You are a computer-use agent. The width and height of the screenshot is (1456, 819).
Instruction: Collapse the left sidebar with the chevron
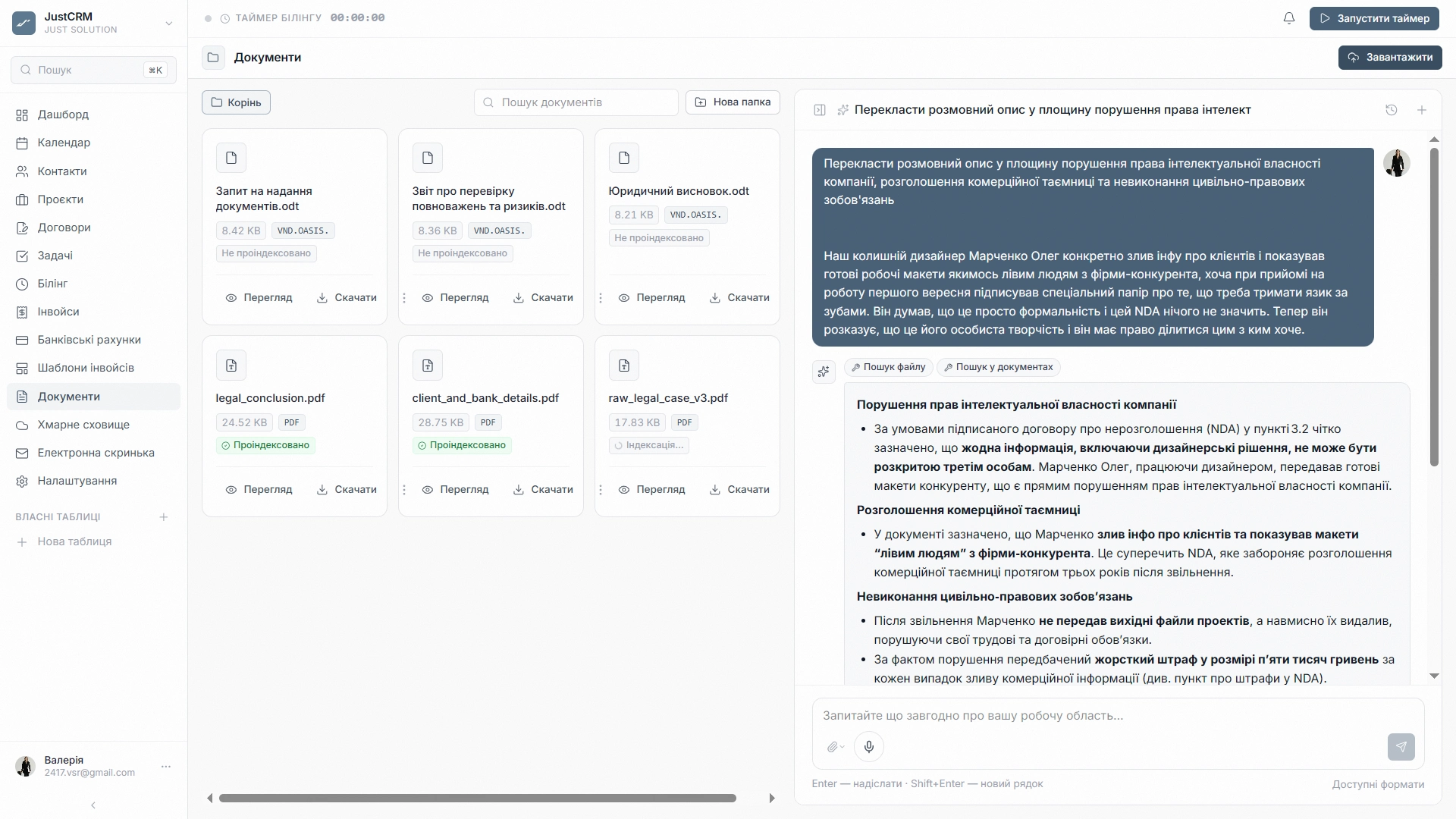[93, 805]
